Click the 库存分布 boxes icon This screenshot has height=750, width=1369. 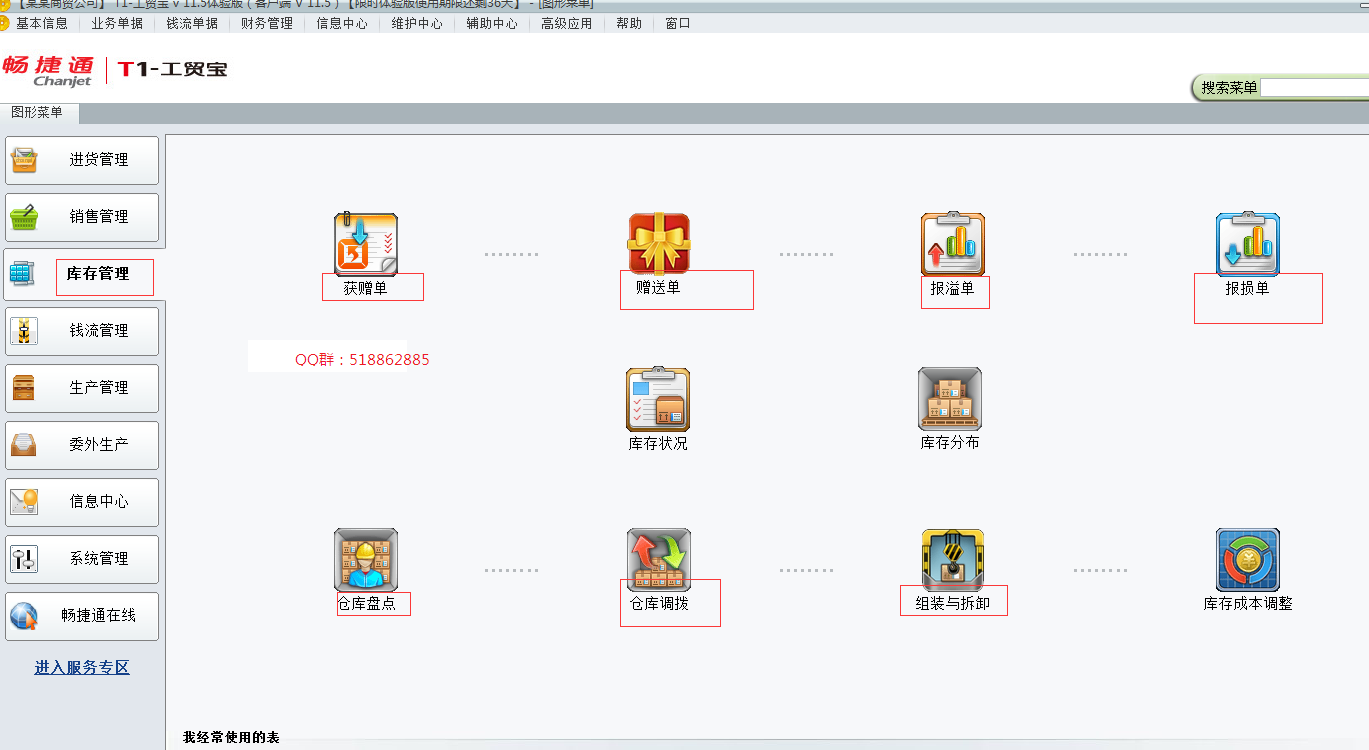coord(950,400)
